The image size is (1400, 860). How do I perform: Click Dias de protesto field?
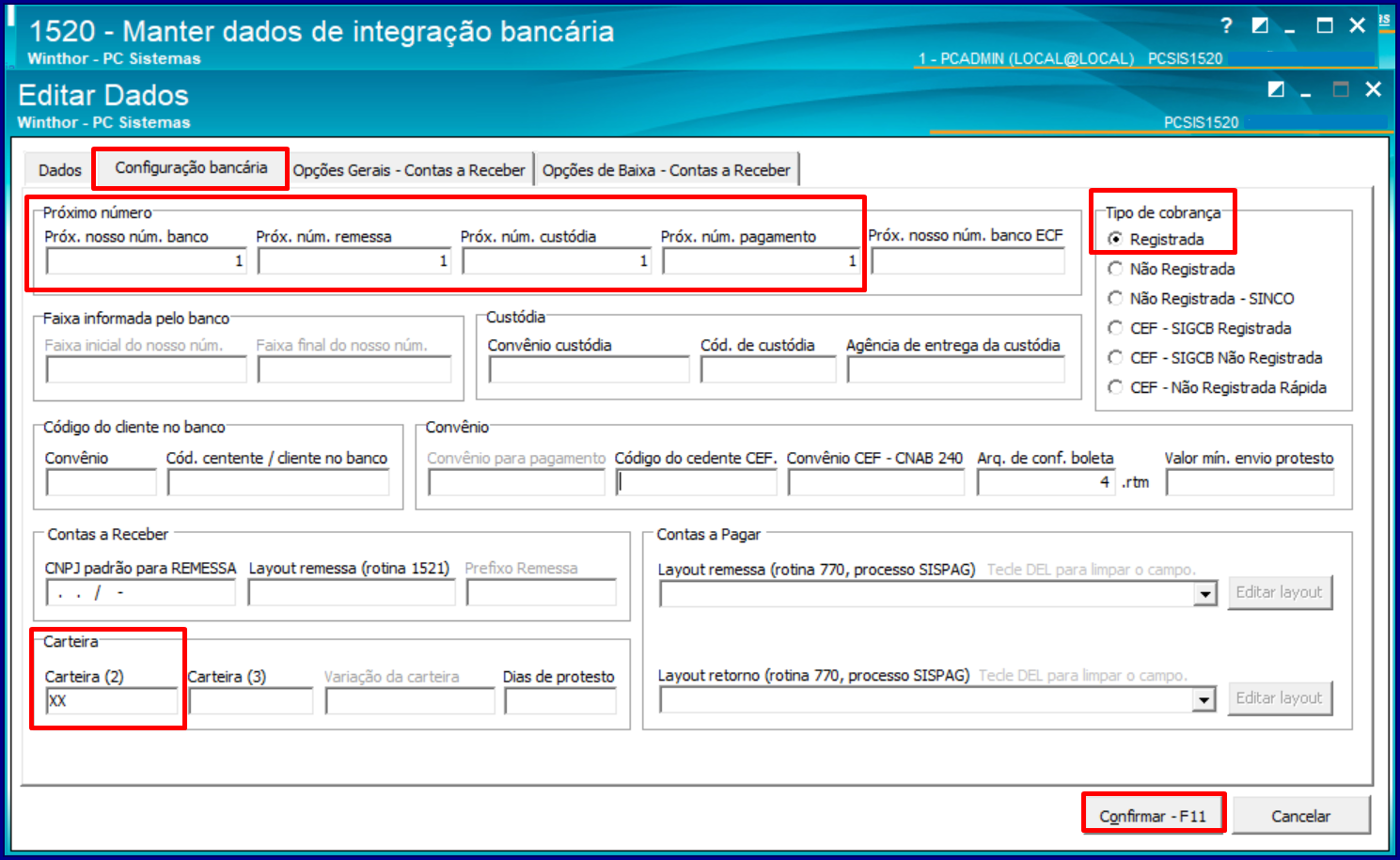(x=560, y=701)
